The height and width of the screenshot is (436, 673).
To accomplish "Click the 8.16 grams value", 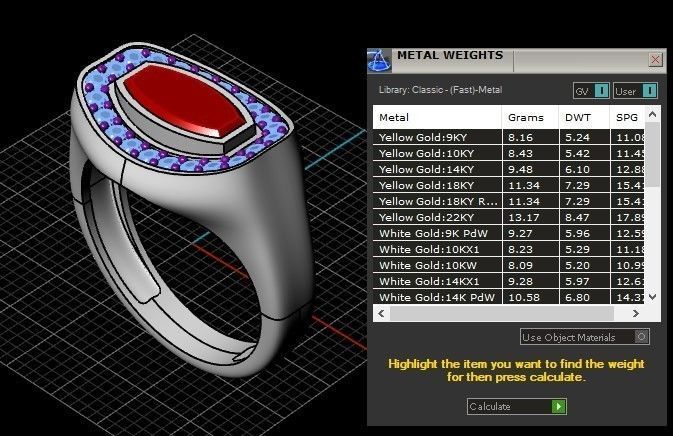I will point(520,137).
